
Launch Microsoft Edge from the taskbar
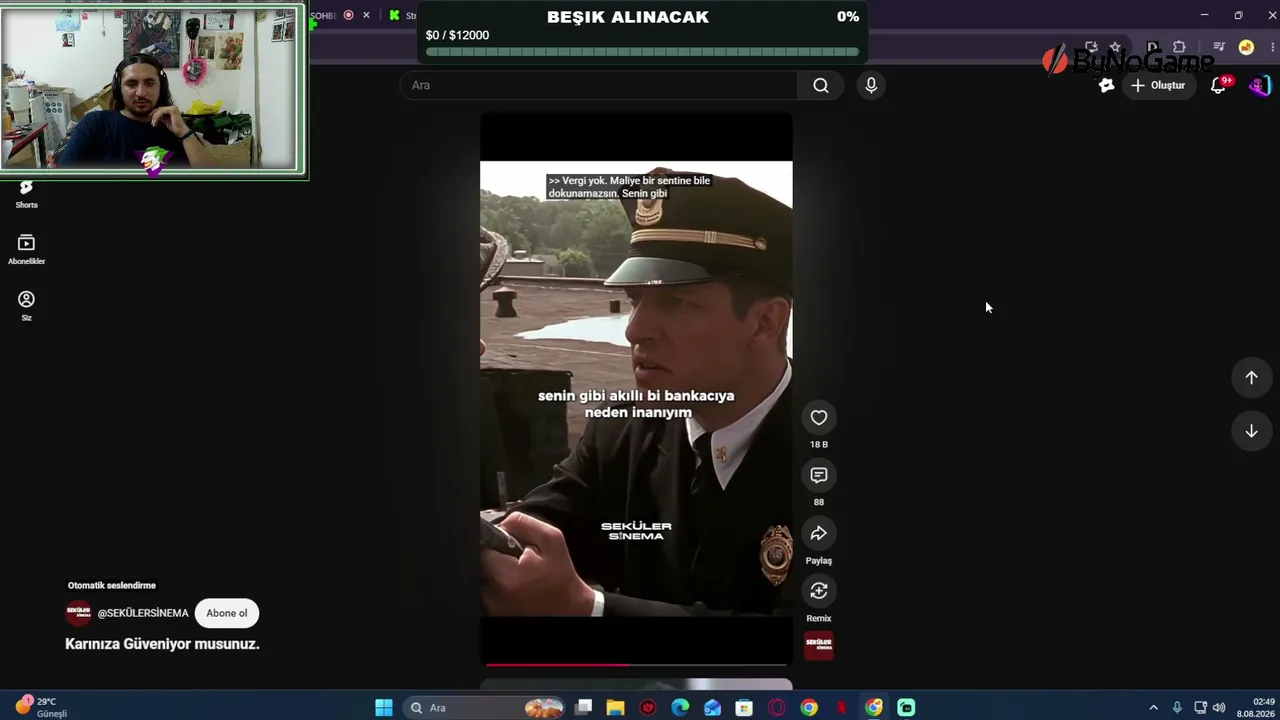680,708
